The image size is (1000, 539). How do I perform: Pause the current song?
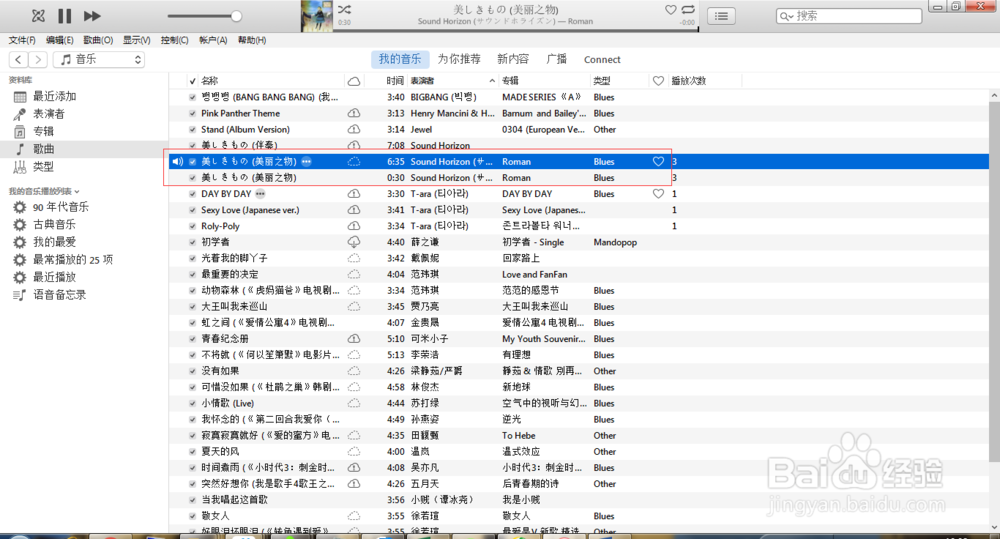[64, 16]
